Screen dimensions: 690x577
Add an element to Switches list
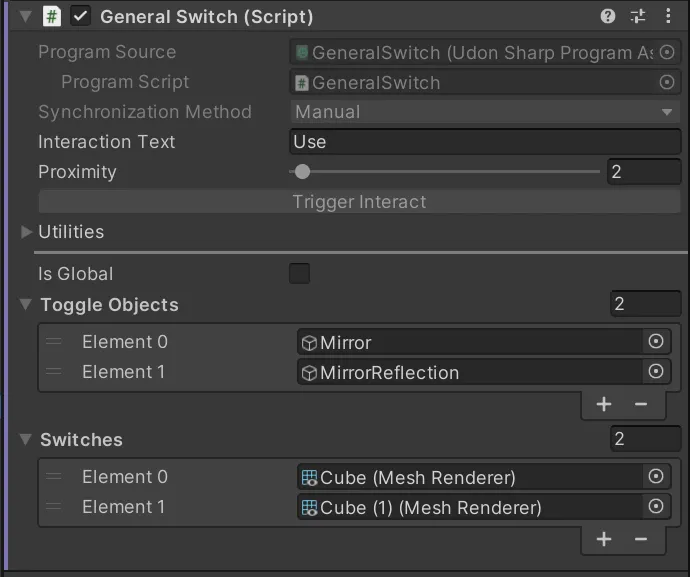(x=604, y=539)
